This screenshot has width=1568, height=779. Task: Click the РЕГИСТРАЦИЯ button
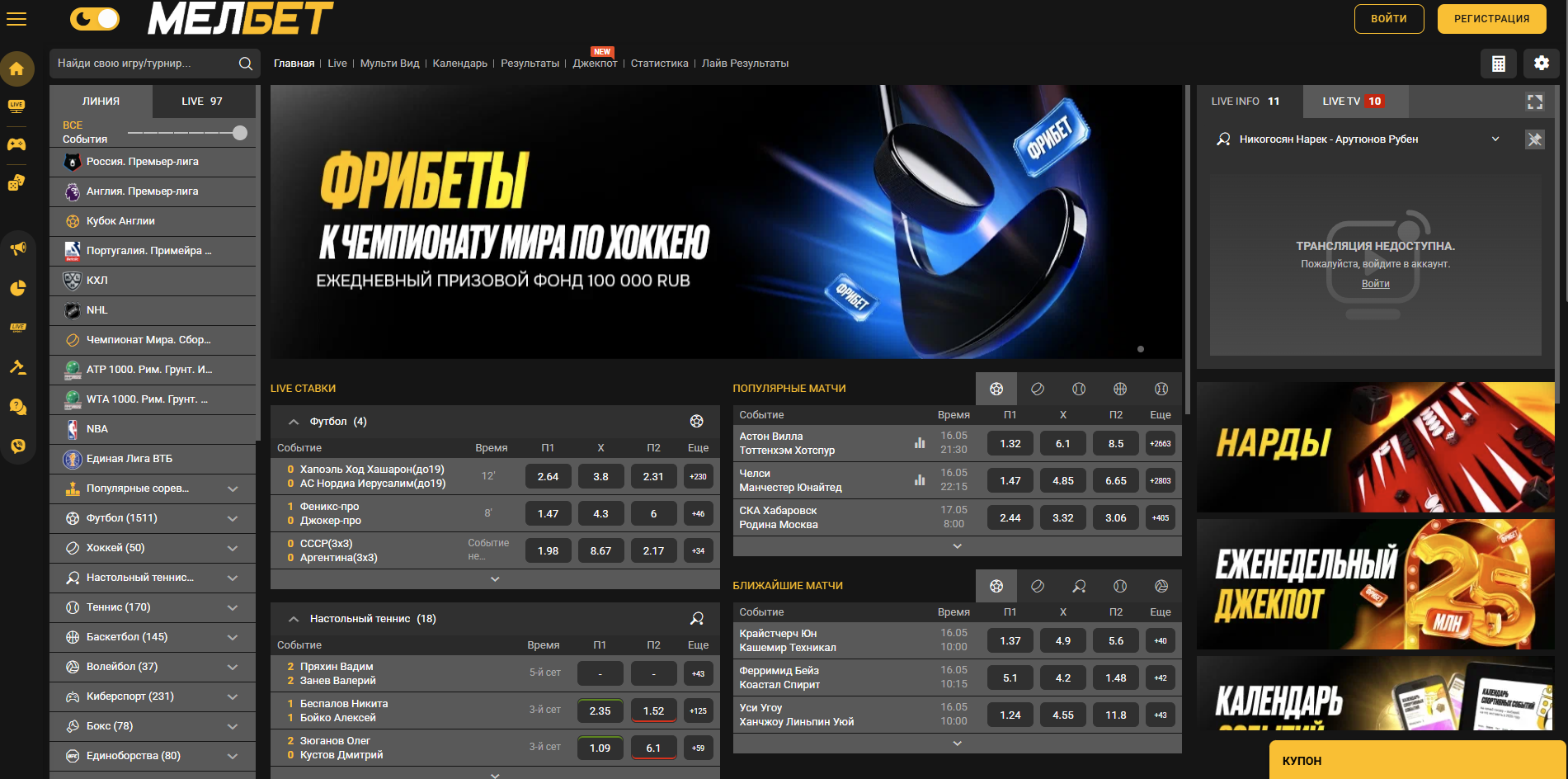point(1491,19)
